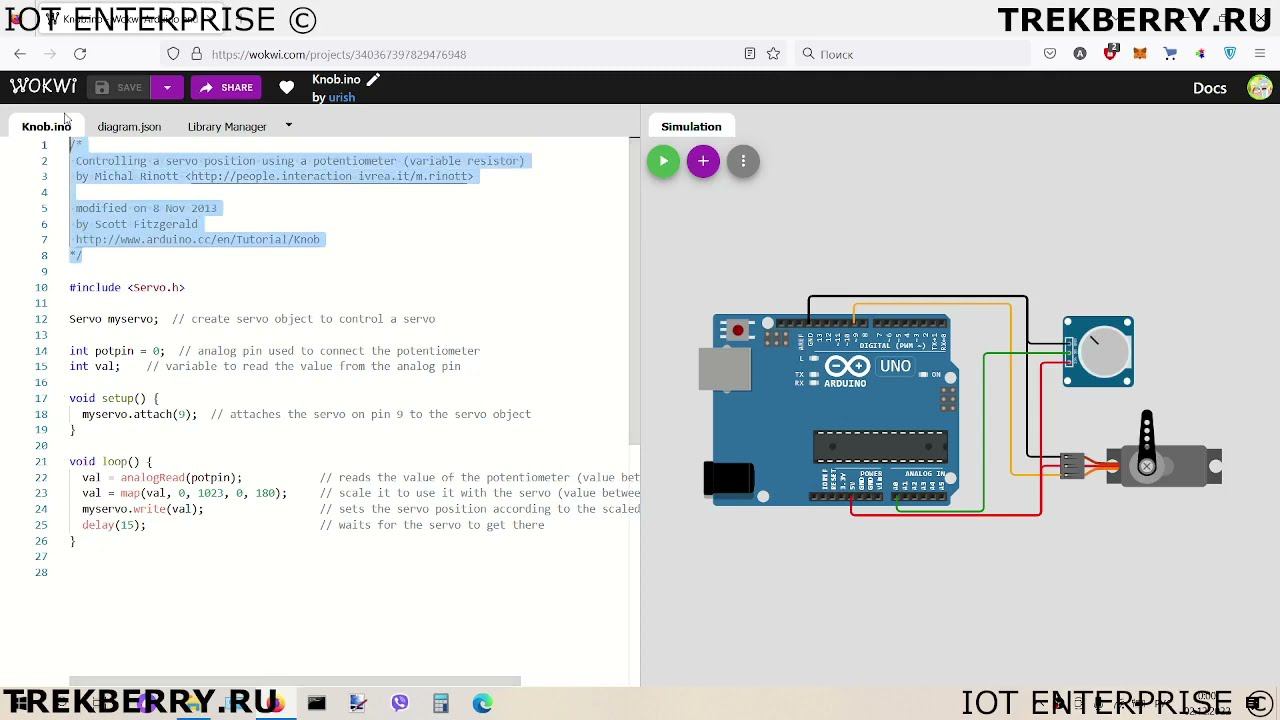Launch the Calculator from the taskbar

pyautogui.click(x=441, y=703)
